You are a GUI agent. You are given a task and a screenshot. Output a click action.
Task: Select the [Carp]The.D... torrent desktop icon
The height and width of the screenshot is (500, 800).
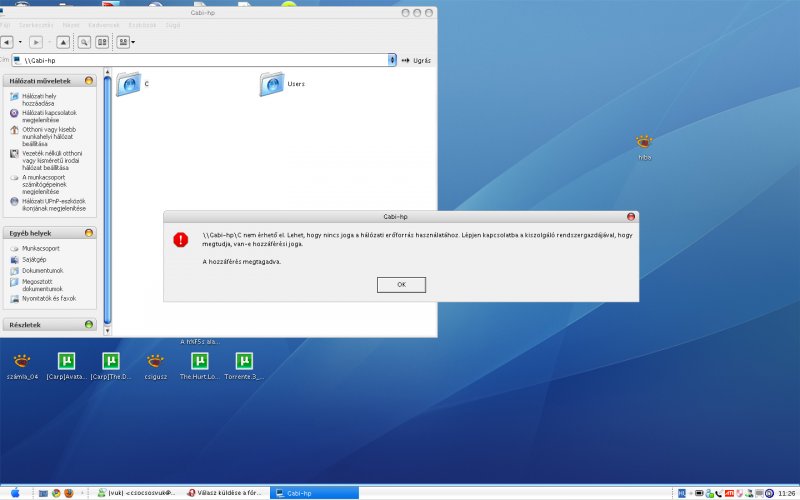coord(111,361)
